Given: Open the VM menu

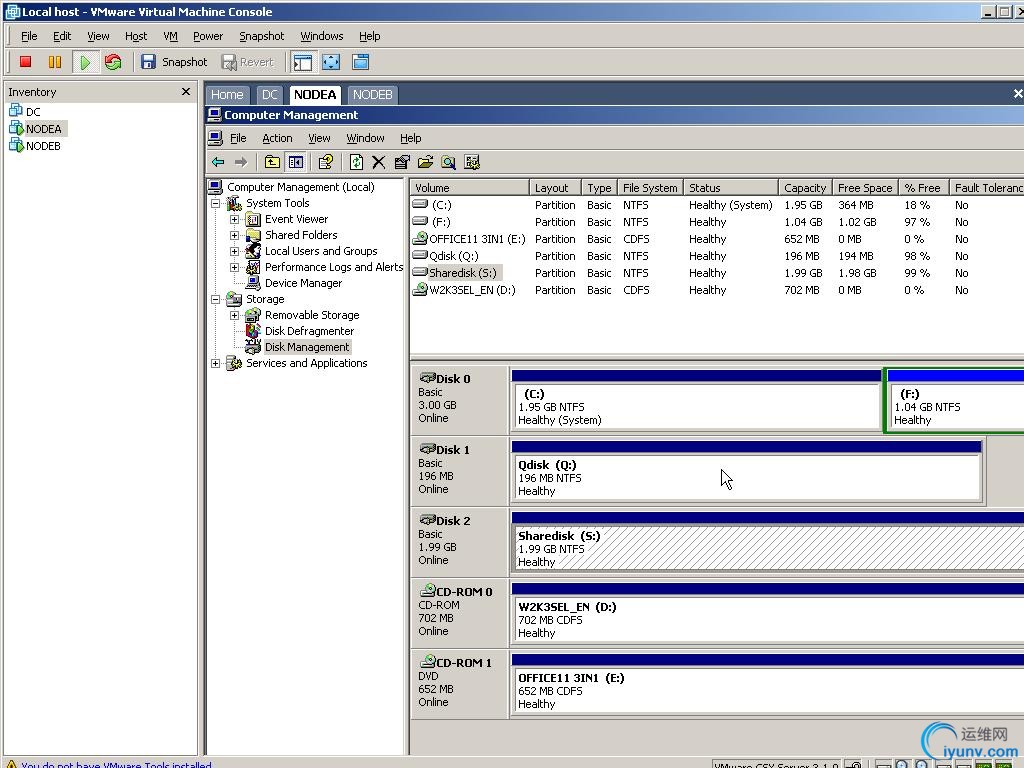Looking at the screenshot, I should pos(170,36).
